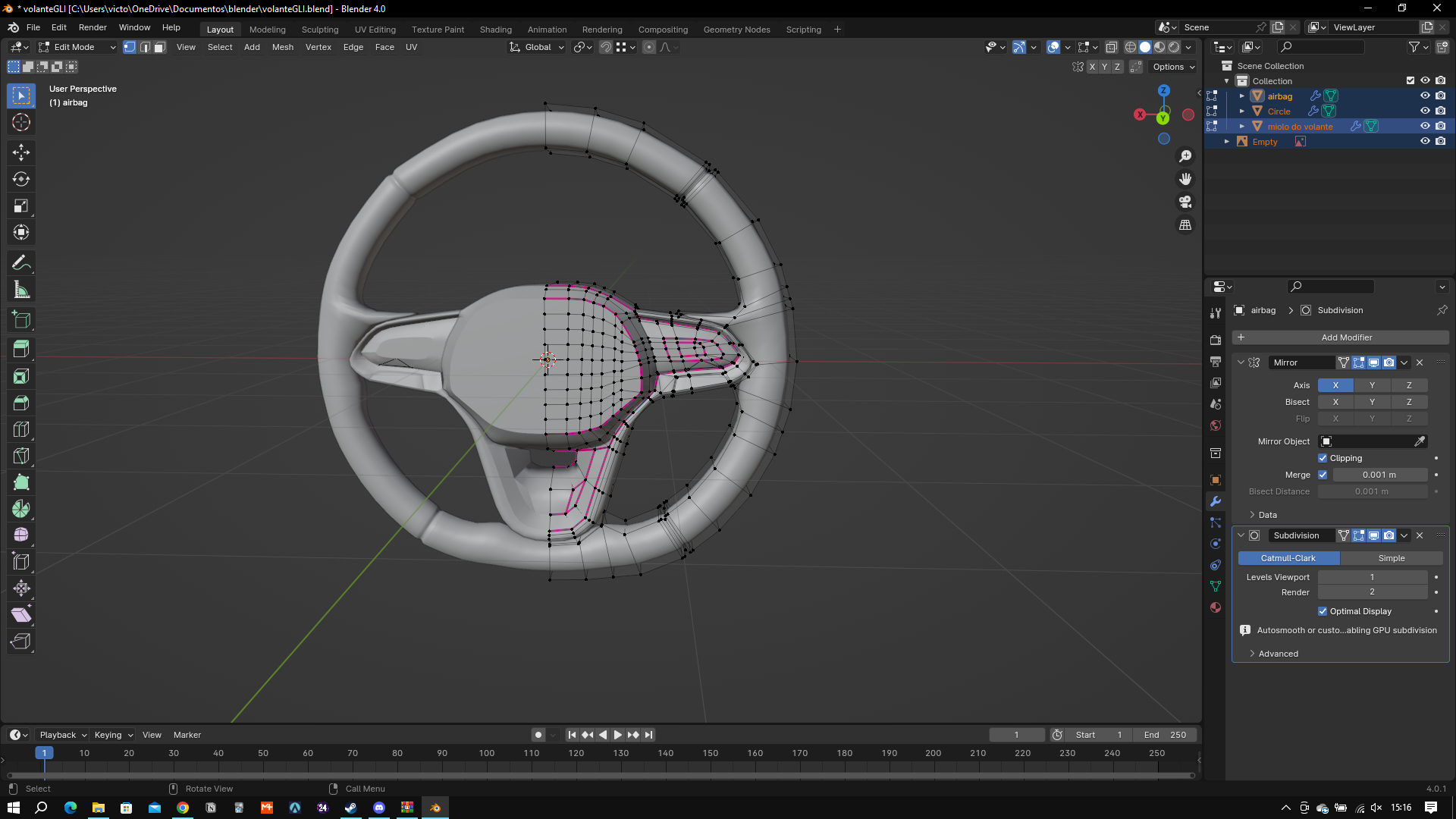Image resolution: width=1456 pixels, height=819 pixels.
Task: Expand the Empty object in outliner
Action: (1227, 142)
